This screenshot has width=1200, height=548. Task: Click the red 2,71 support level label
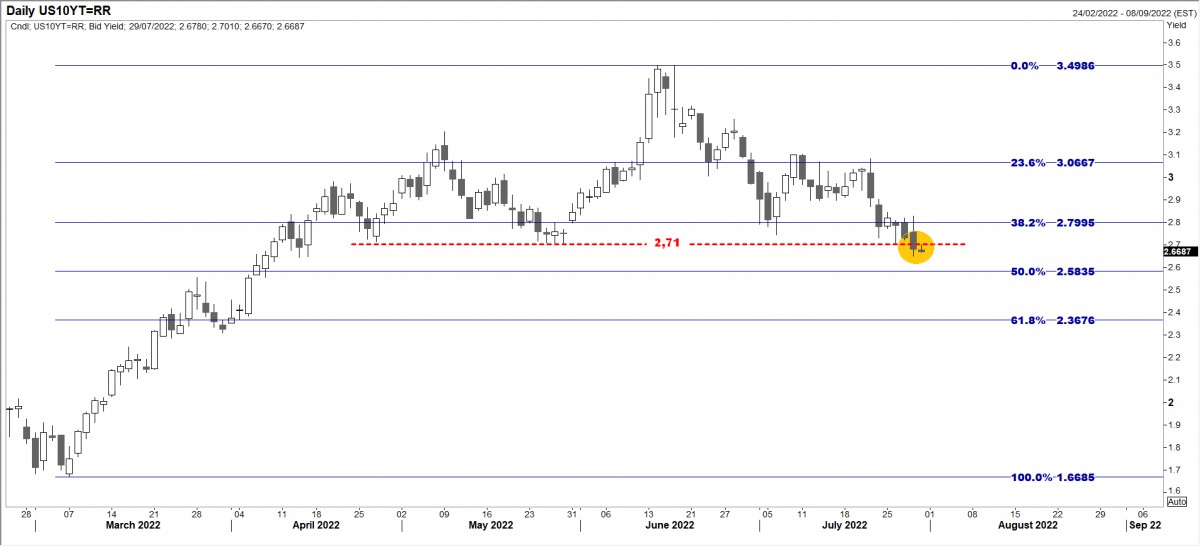(666, 244)
